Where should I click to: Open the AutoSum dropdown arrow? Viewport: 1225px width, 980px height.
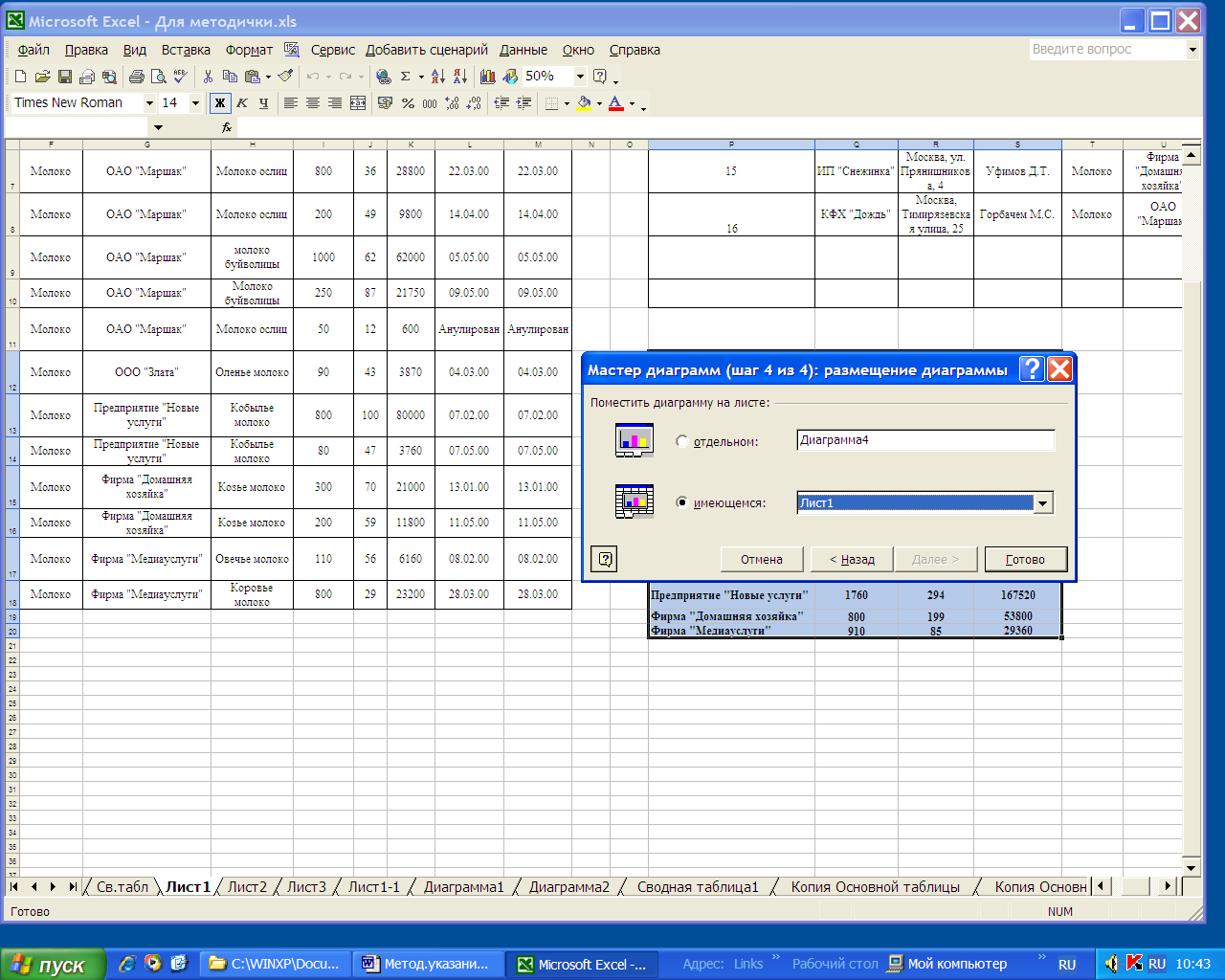coord(421,77)
